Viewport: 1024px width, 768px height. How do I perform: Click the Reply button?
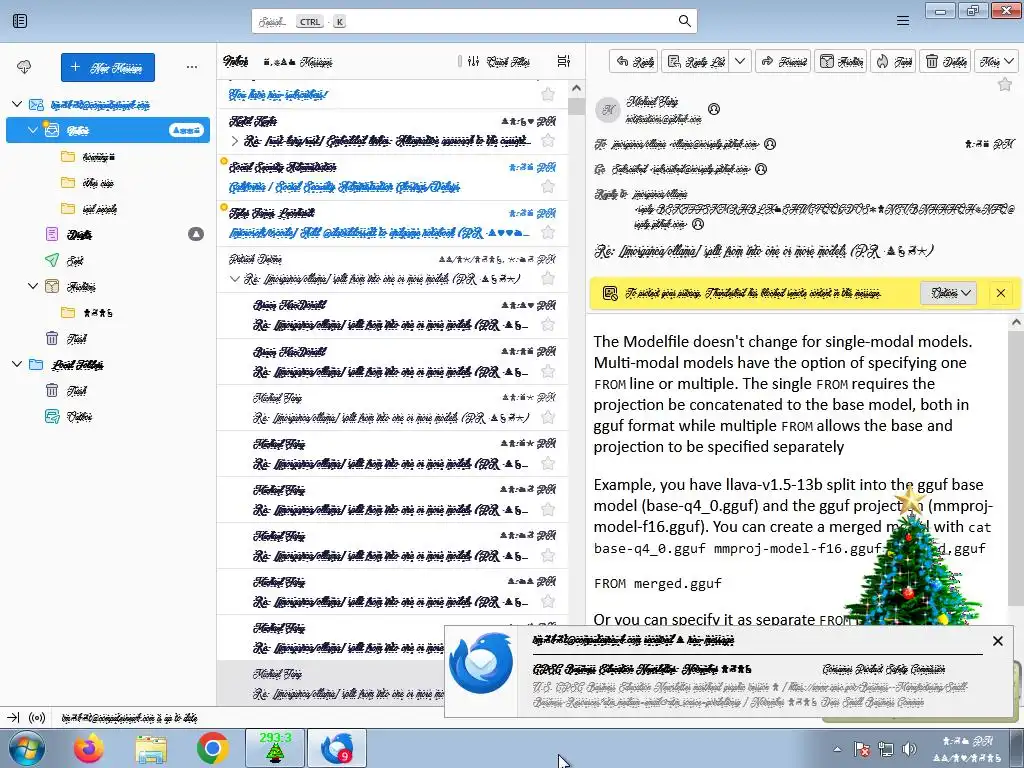tap(634, 61)
